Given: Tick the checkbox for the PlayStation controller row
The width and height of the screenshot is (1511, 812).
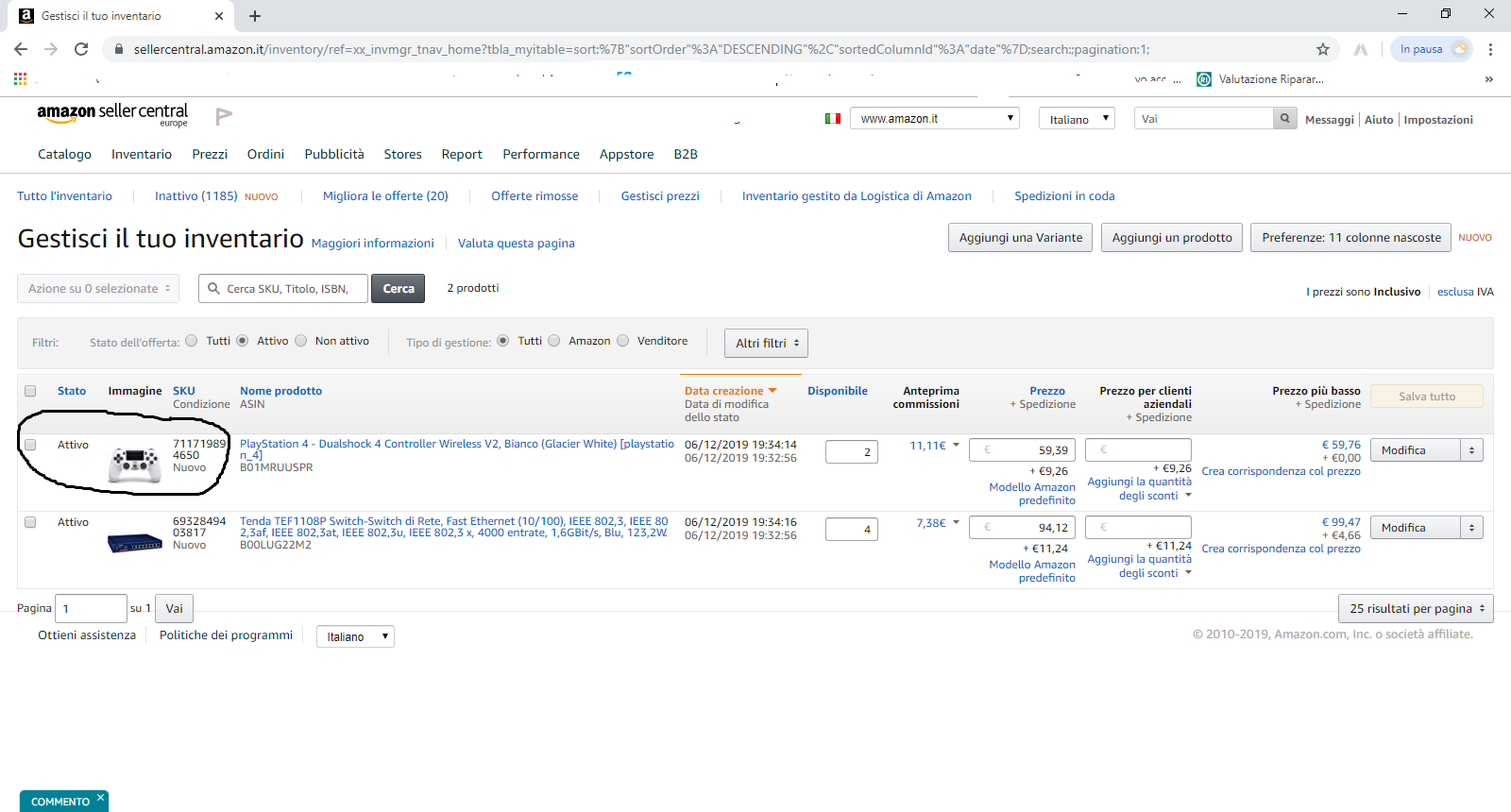Looking at the screenshot, I should (30, 445).
